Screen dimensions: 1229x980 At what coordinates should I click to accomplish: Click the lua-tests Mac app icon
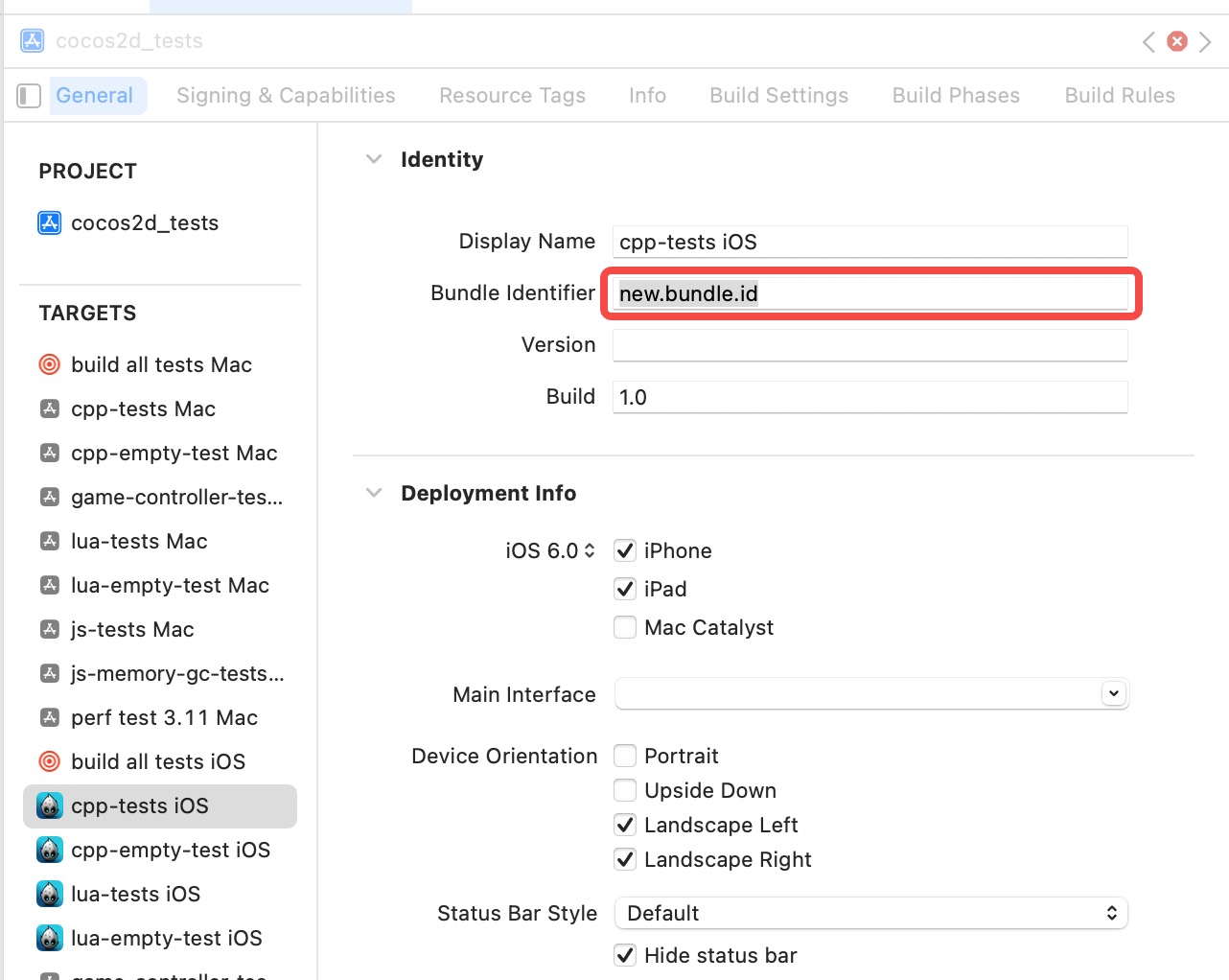pyautogui.click(x=50, y=541)
